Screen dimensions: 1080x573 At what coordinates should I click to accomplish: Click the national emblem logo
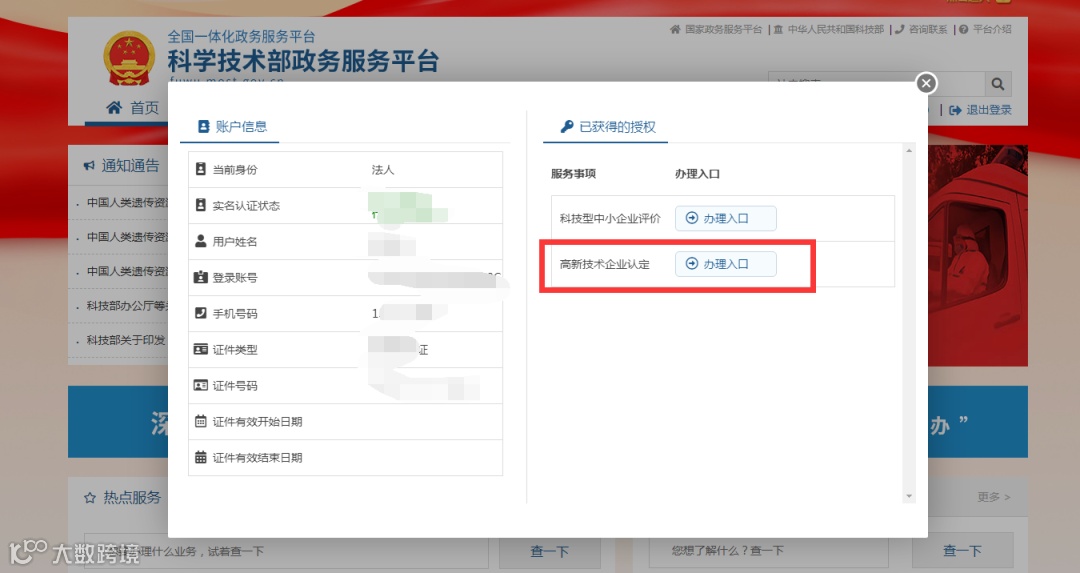click(x=129, y=58)
